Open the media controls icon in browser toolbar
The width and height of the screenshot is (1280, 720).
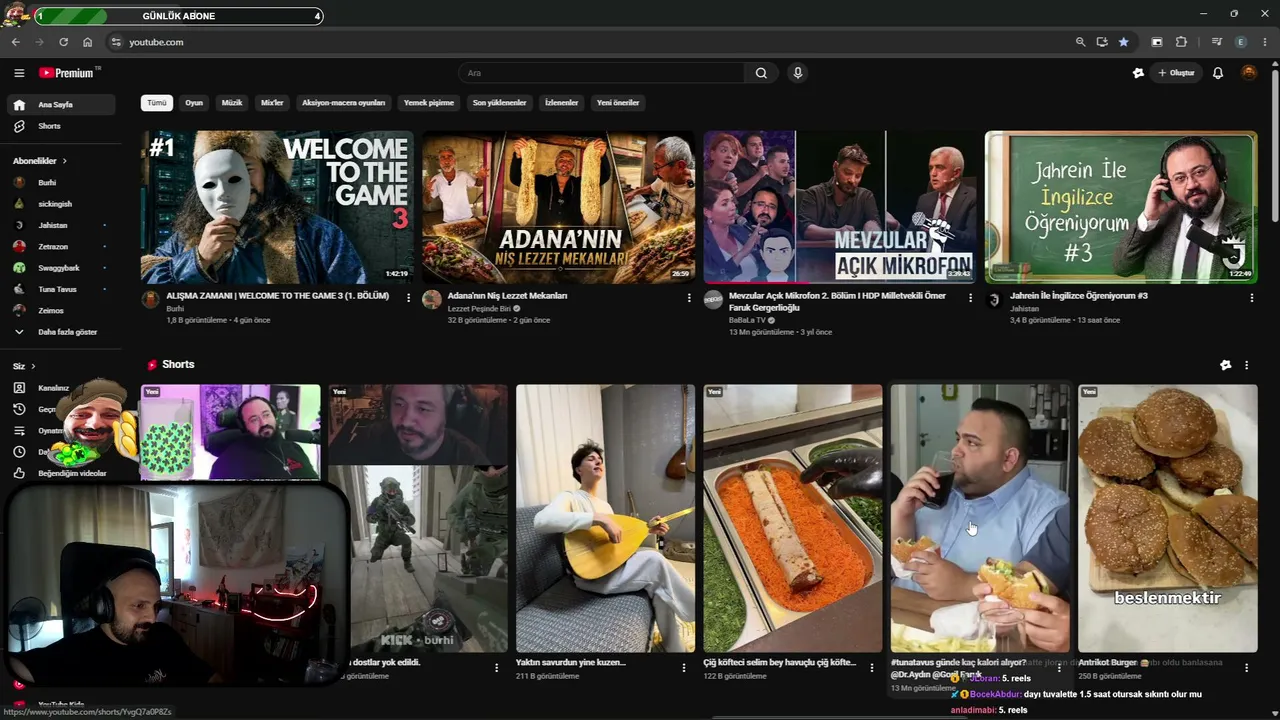[x=1217, y=42]
